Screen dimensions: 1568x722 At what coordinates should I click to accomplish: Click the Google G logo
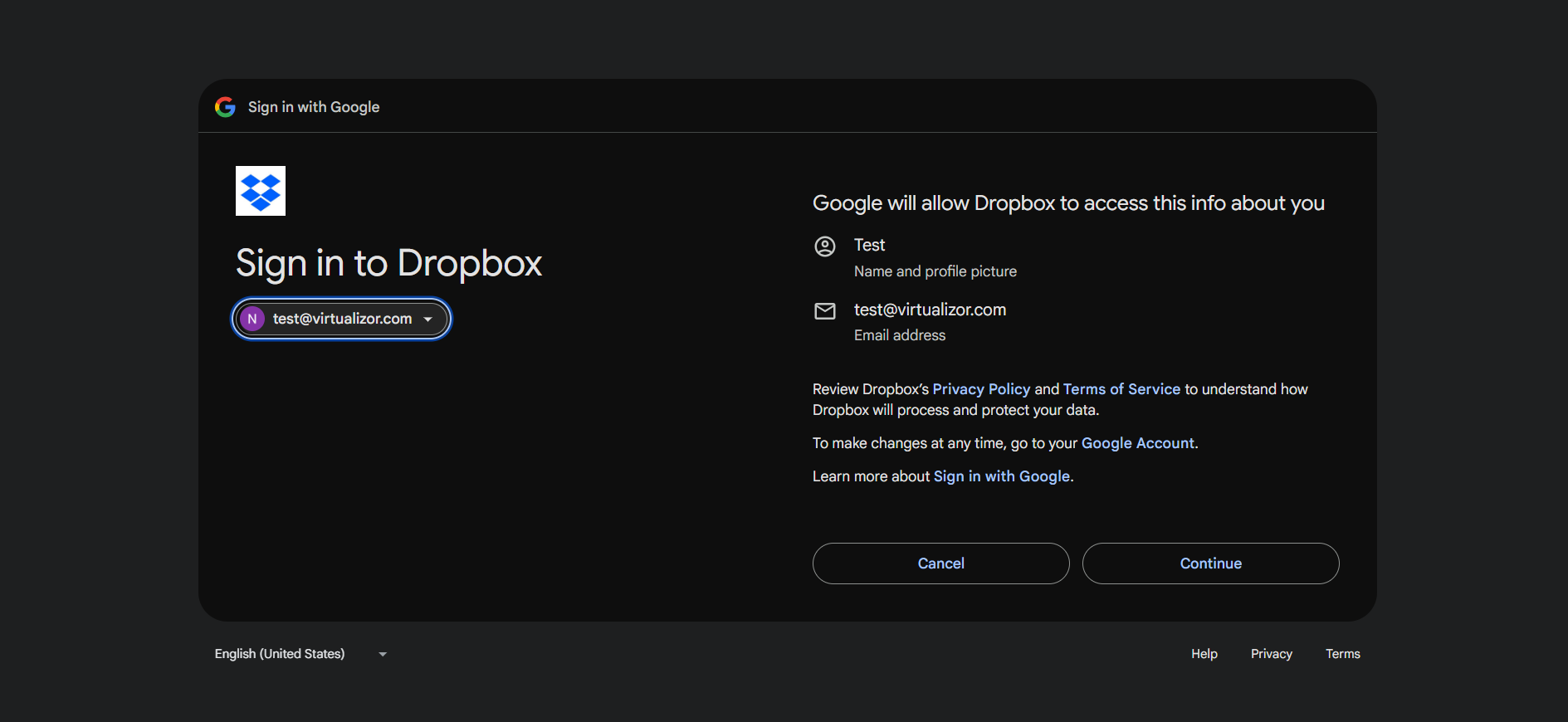(x=225, y=107)
